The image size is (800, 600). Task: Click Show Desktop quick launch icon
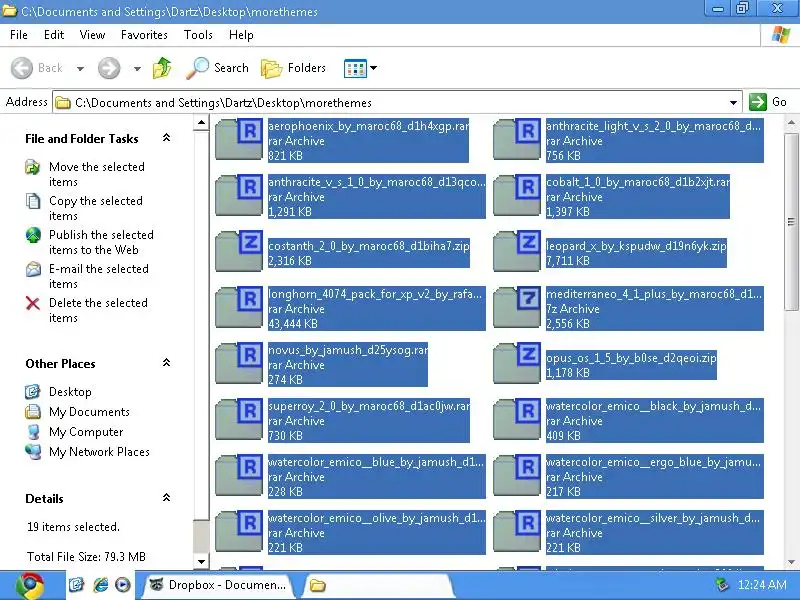(77, 585)
